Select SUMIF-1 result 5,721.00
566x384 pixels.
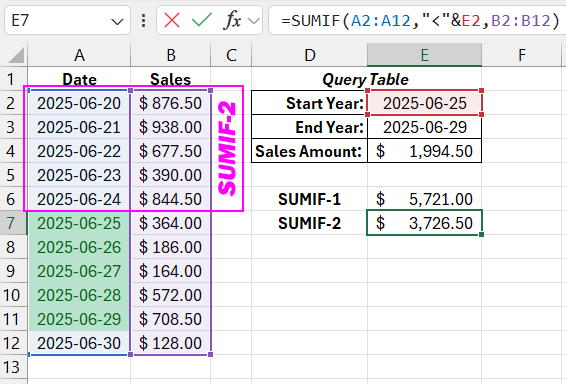point(424,199)
